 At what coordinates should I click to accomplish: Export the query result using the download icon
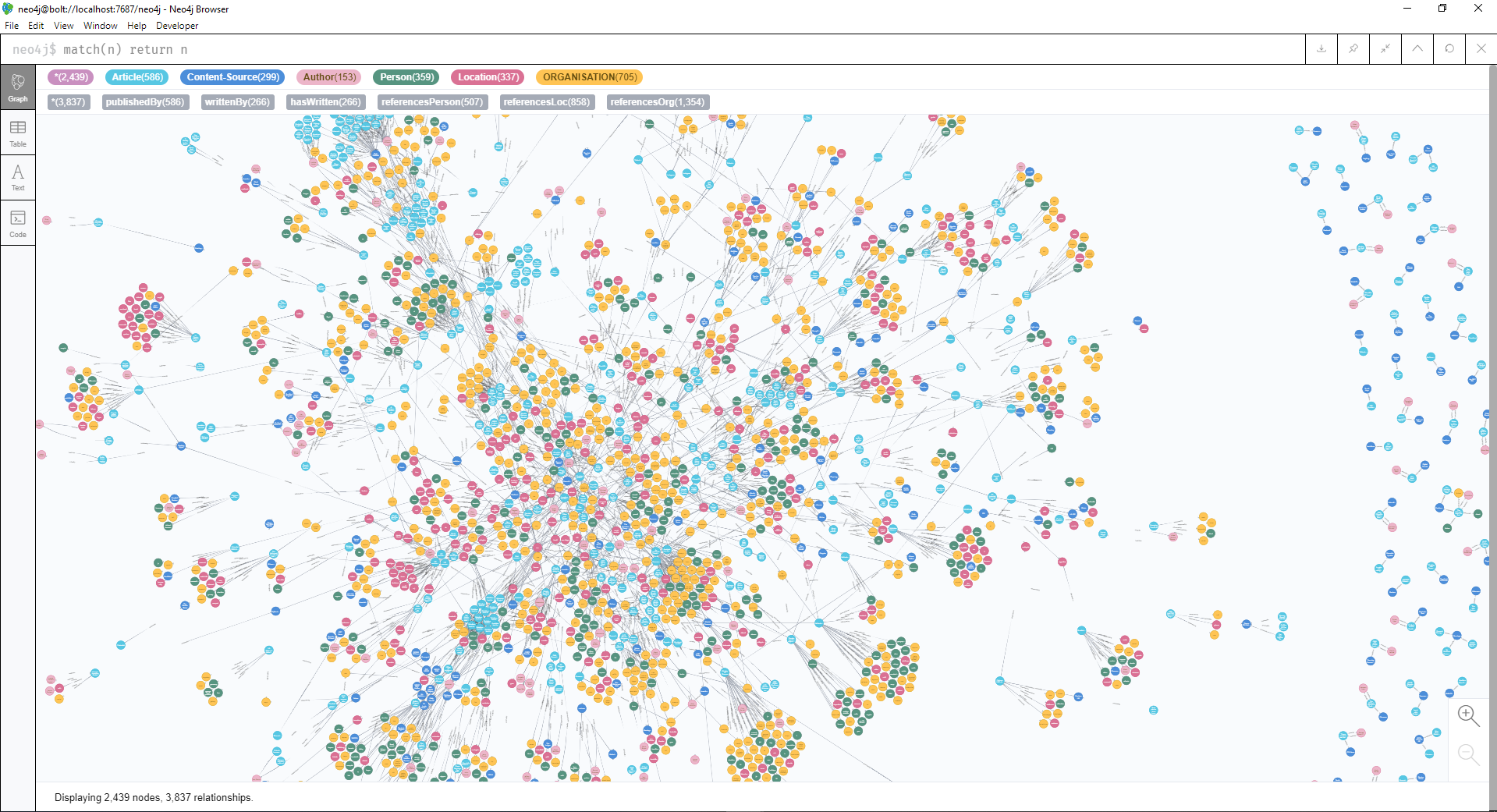pos(1321,48)
